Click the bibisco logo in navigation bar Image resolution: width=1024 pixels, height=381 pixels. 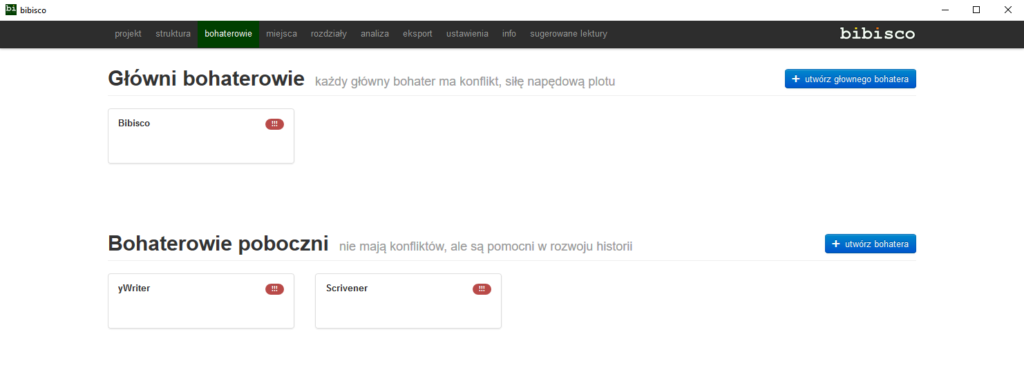pyautogui.click(x=877, y=33)
